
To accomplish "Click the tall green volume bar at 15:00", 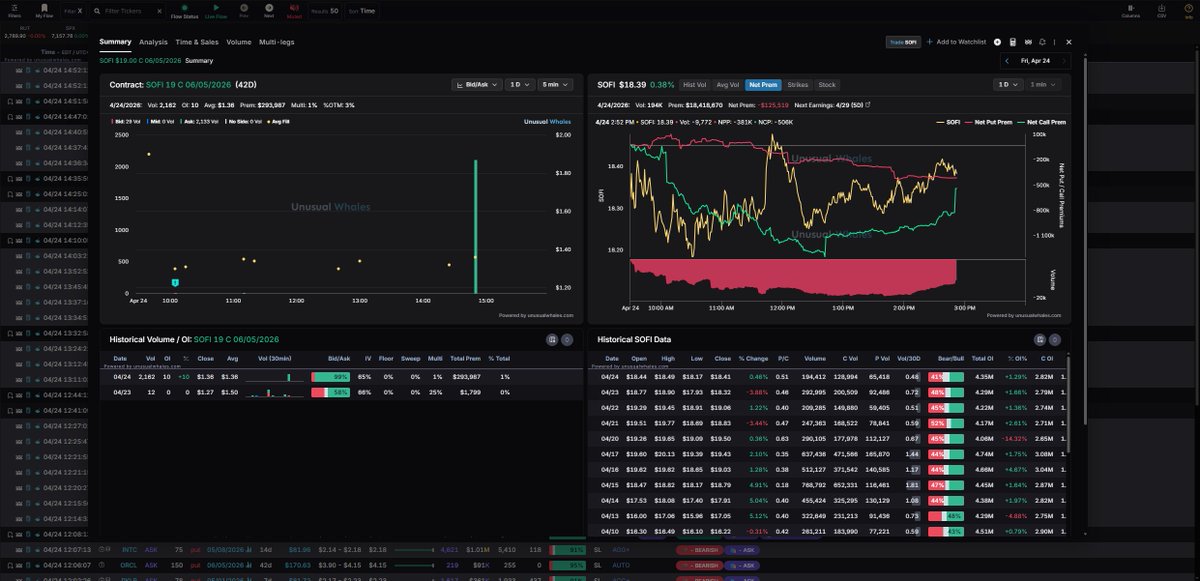I will [x=475, y=226].
